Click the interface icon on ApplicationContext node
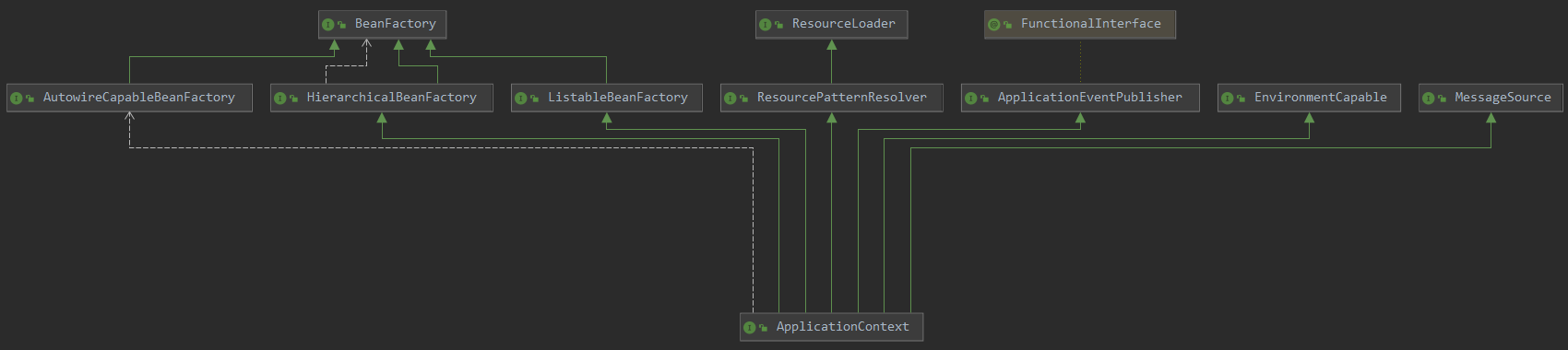The width and height of the screenshot is (1568, 350). tap(749, 328)
